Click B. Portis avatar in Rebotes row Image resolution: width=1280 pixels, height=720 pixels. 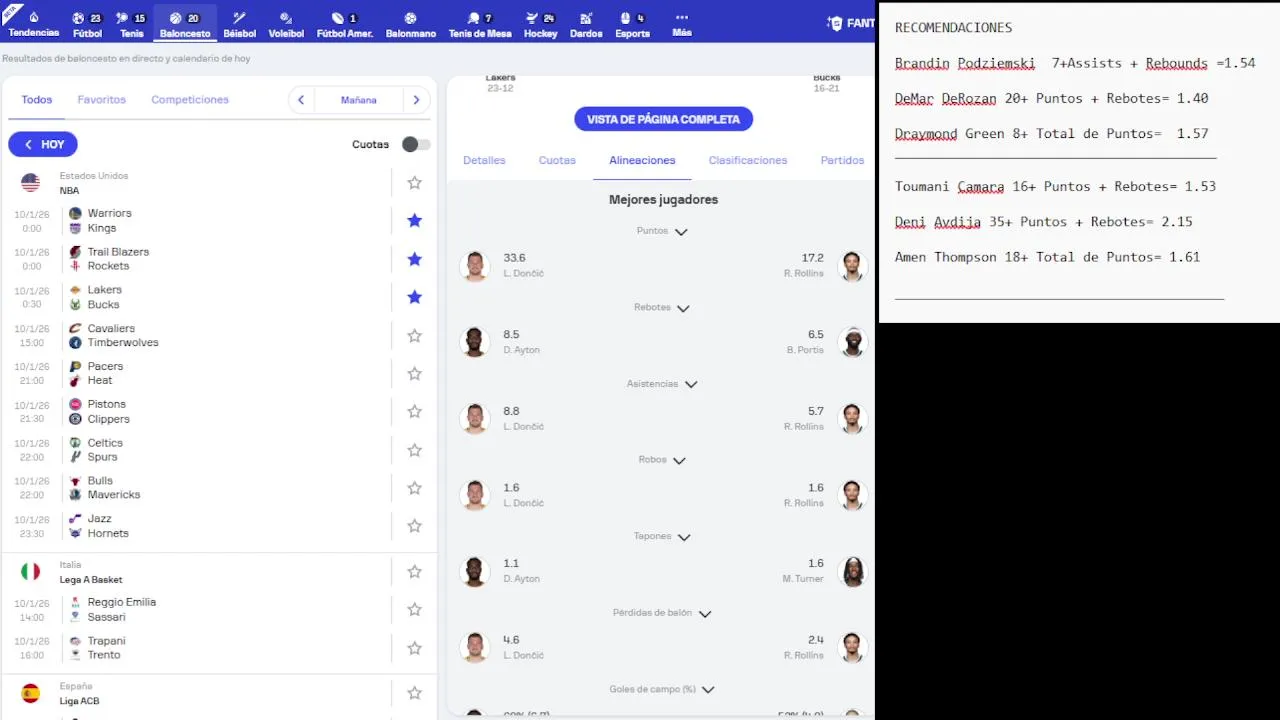coord(852,342)
